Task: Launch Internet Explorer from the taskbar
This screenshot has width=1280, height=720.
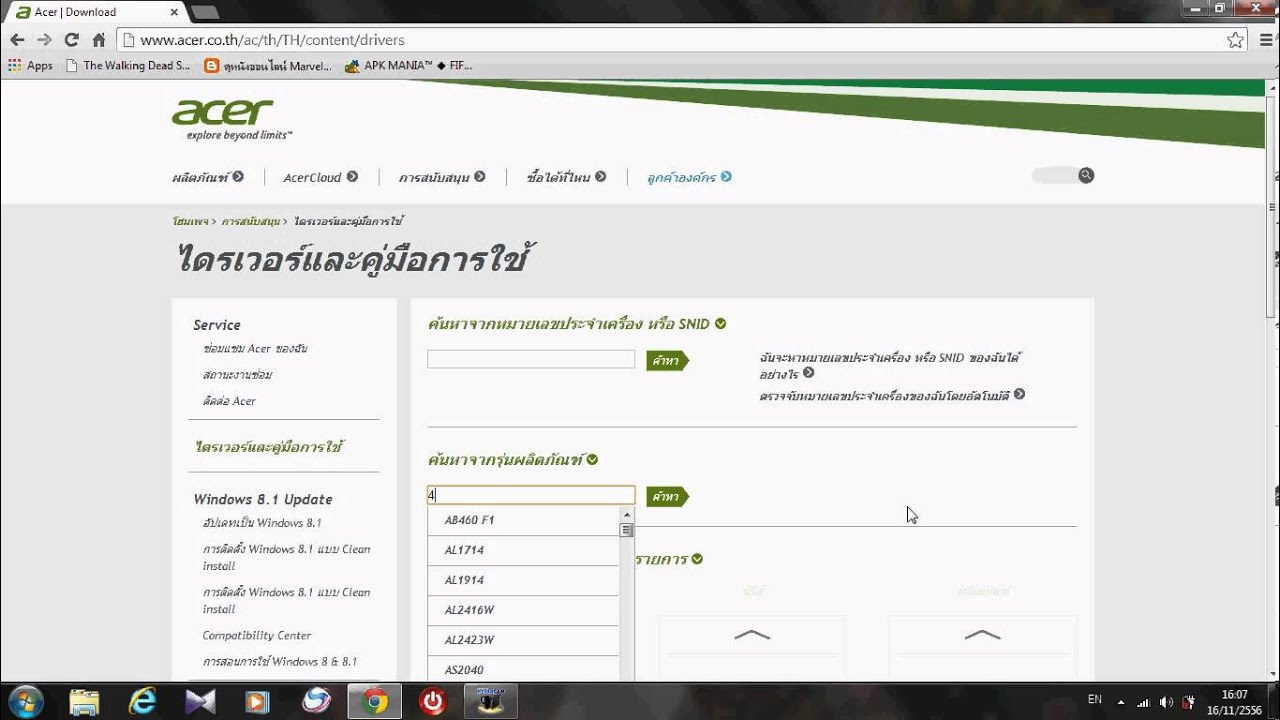Action: (143, 701)
